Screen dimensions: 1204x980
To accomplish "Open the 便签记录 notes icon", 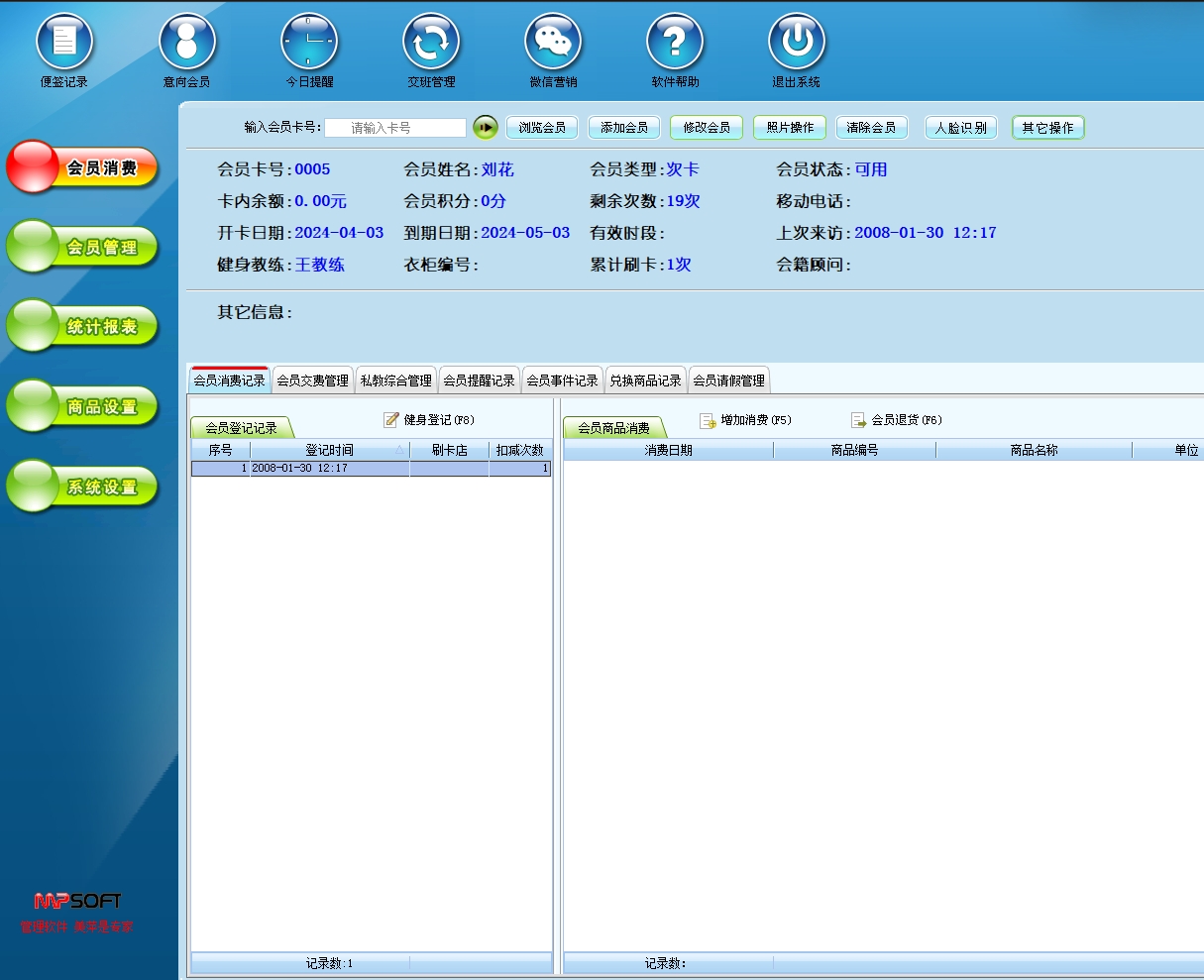I will pos(64,43).
